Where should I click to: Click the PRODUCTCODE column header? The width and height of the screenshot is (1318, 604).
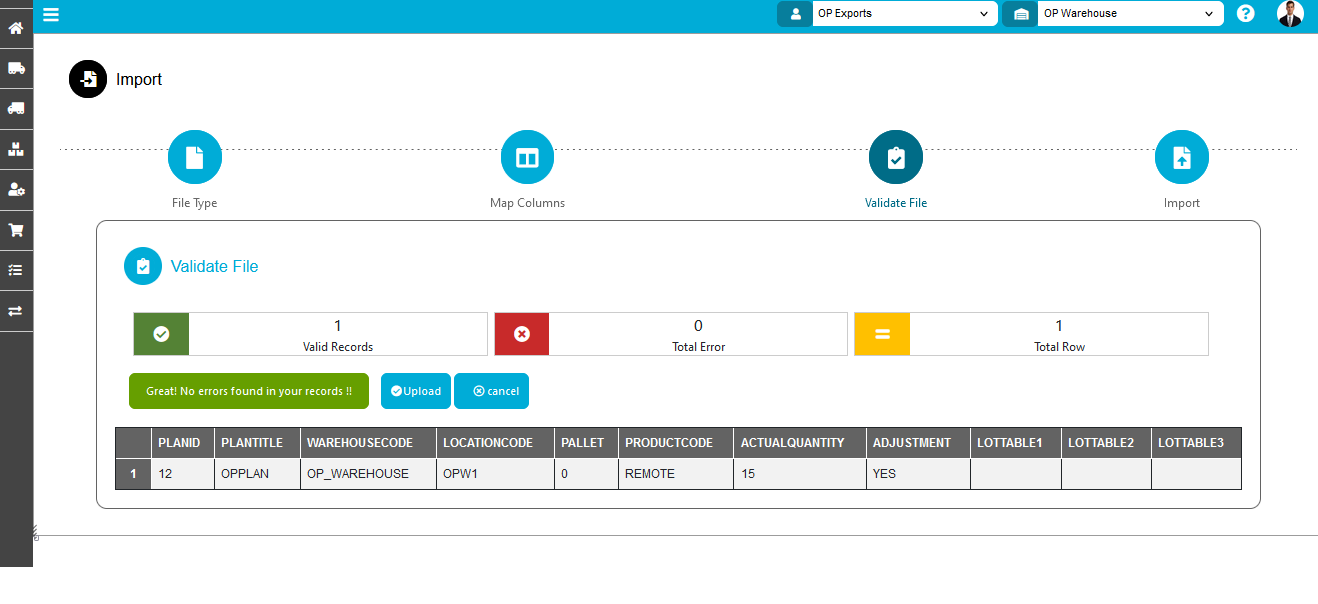click(669, 443)
